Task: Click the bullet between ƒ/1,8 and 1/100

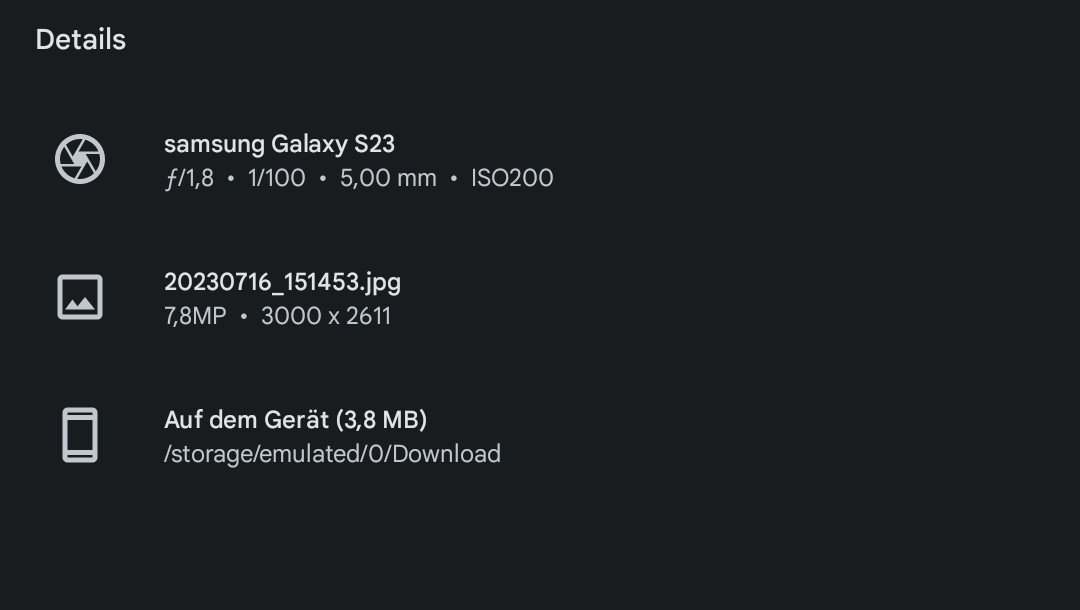Action: (x=231, y=179)
